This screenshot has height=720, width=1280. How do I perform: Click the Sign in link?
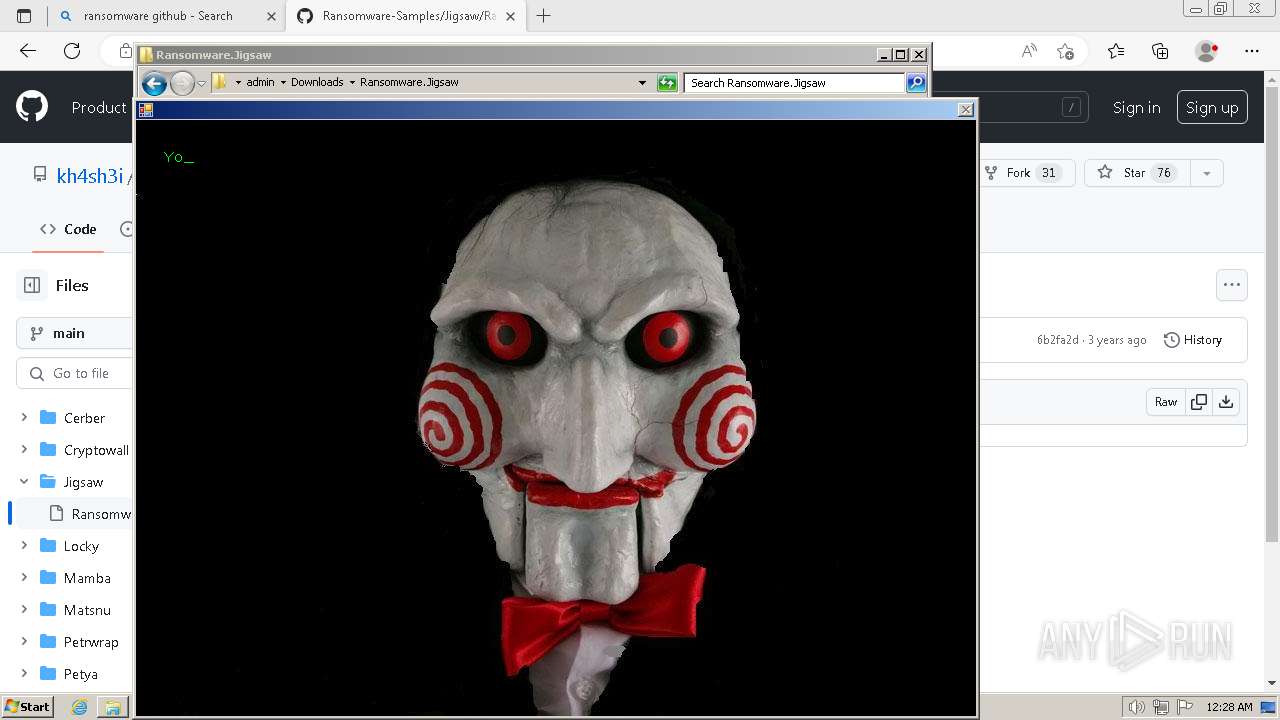(1137, 107)
